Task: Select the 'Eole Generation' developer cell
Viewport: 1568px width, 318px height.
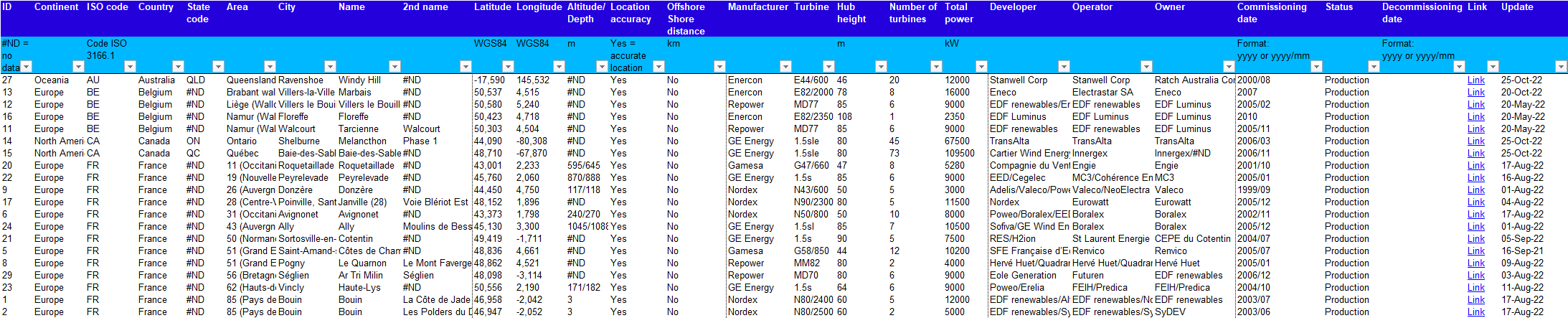Action: coord(1029,276)
